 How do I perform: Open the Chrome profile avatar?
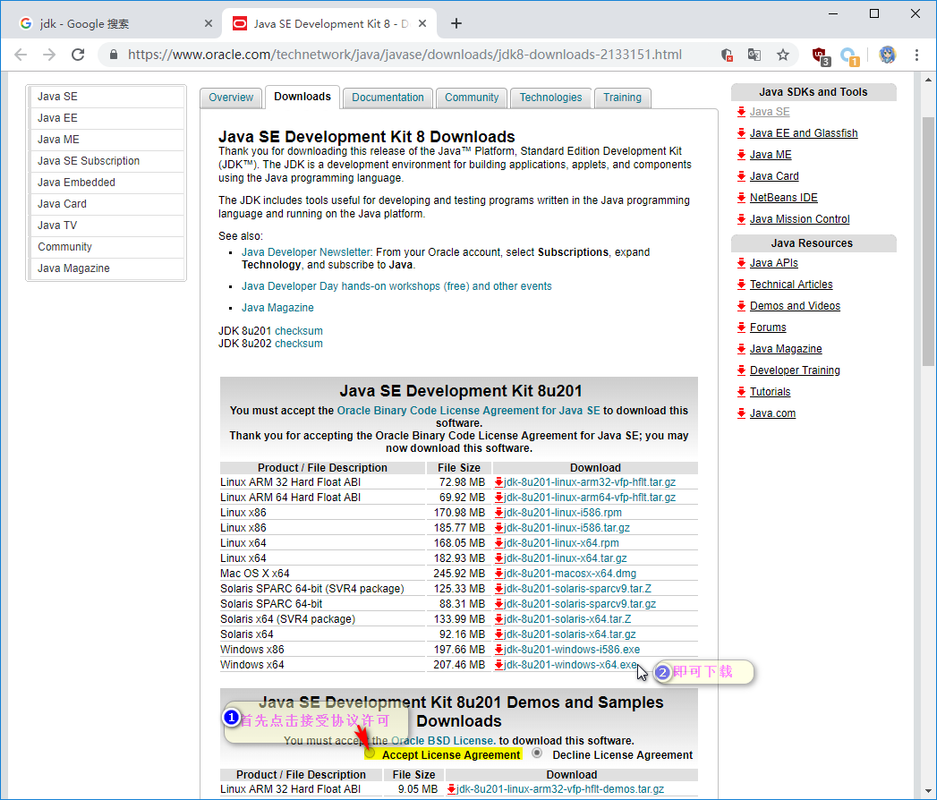887,55
